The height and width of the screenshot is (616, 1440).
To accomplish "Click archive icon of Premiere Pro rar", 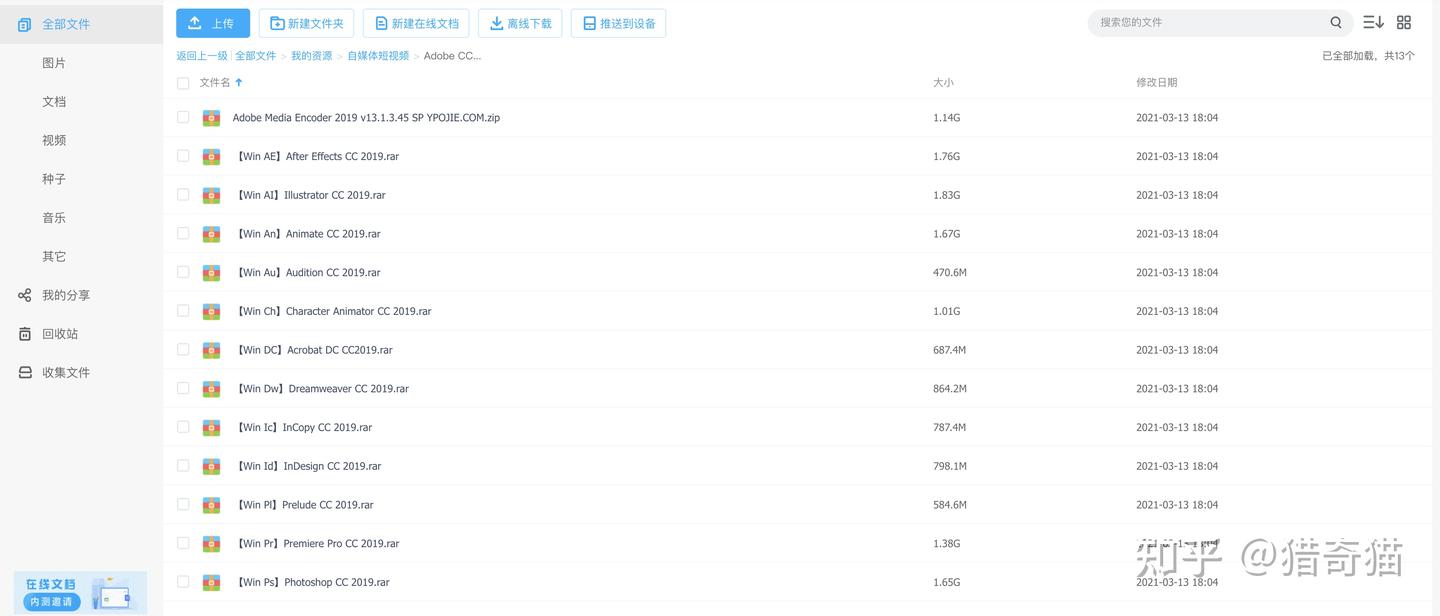I will click(211, 544).
